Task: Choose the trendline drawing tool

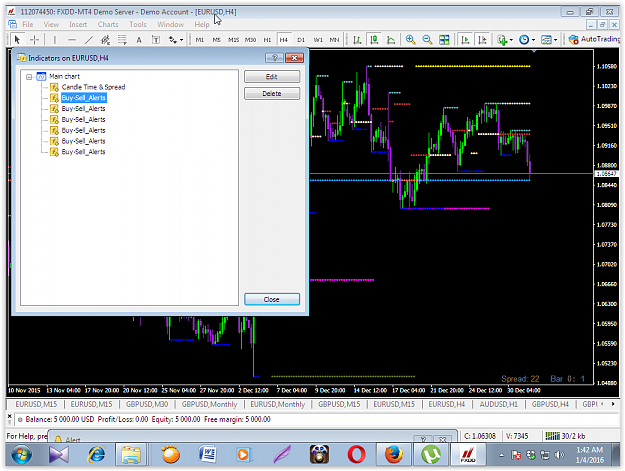Action: [88, 39]
